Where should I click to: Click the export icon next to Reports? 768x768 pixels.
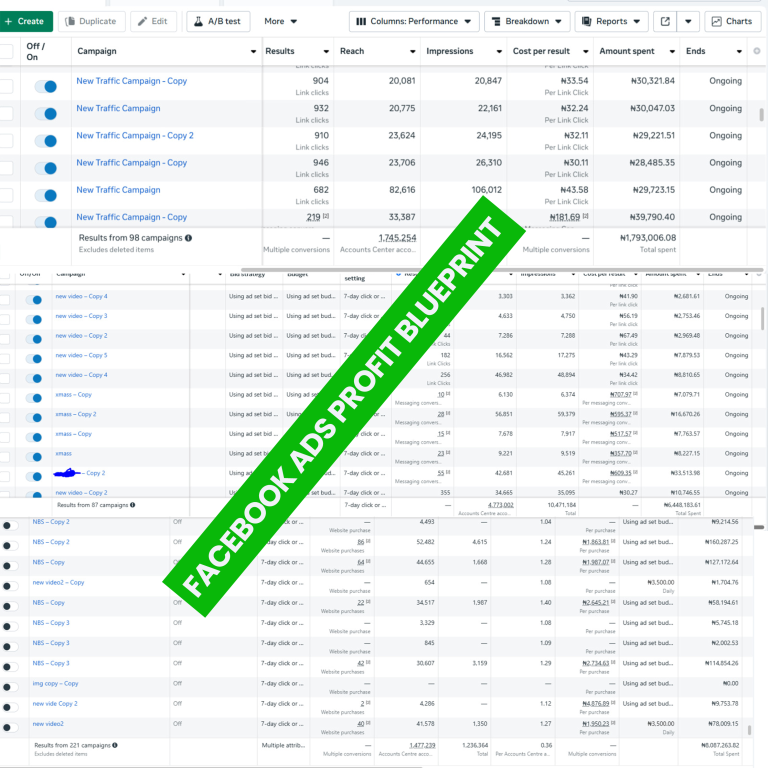tap(665, 22)
